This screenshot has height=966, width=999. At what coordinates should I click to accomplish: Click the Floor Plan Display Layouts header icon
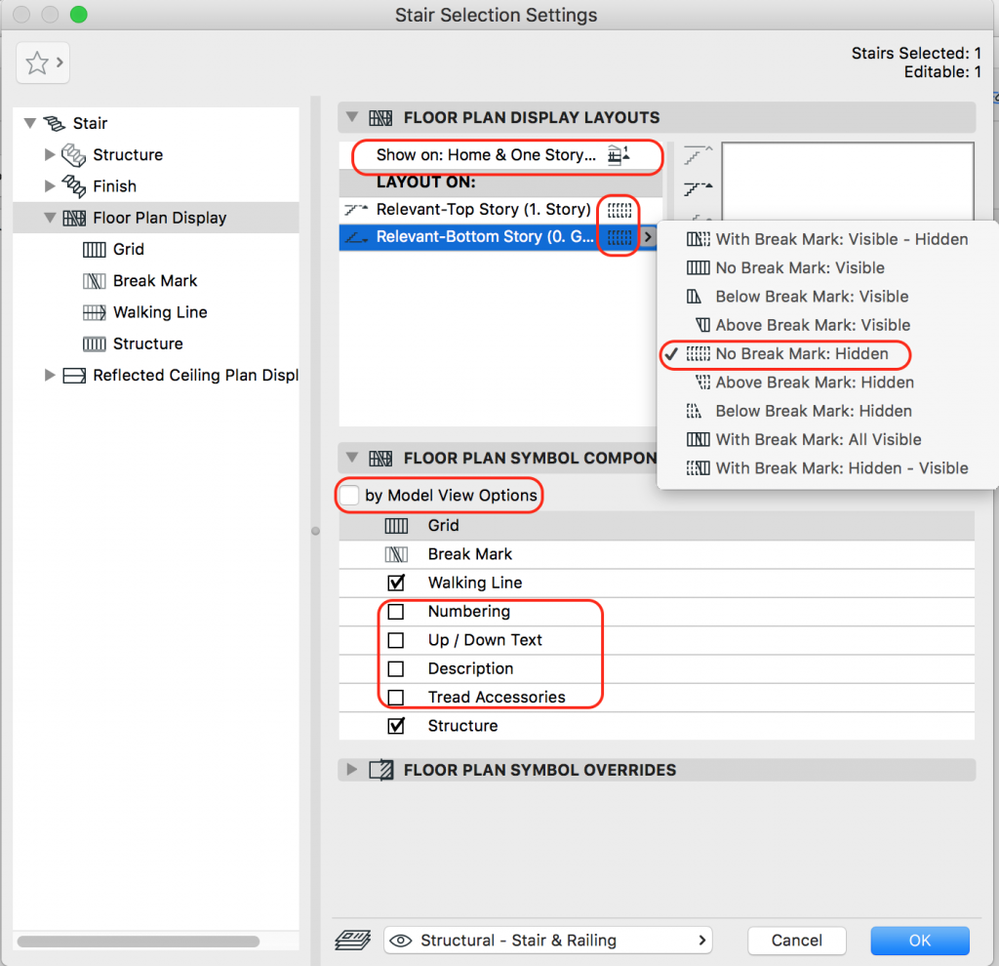pos(380,118)
